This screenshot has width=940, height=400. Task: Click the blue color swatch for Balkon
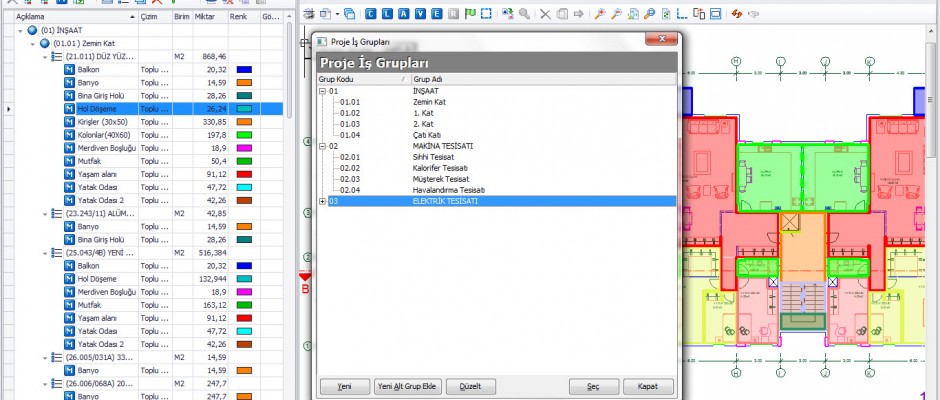[246, 70]
